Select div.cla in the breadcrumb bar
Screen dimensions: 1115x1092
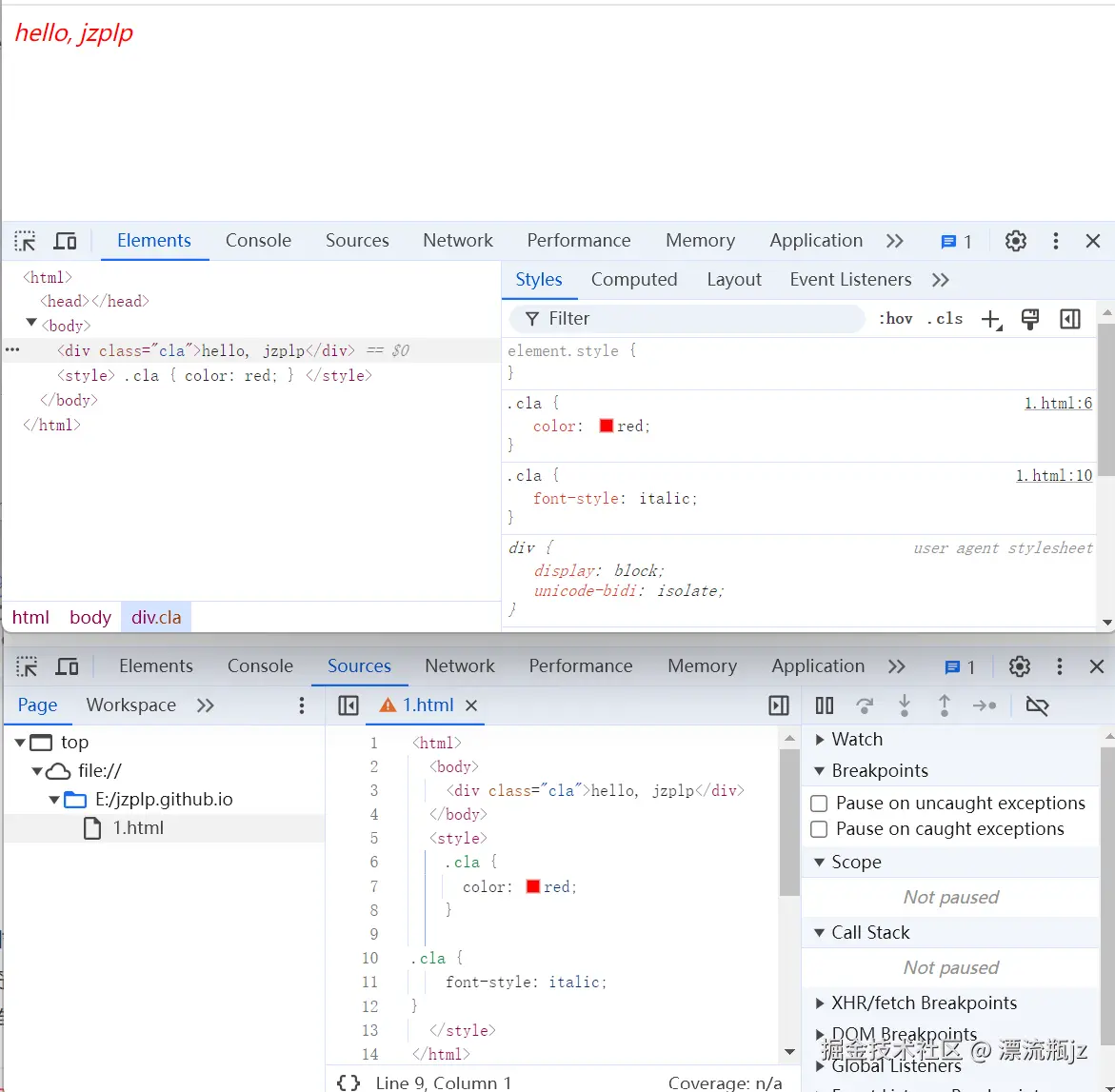[156, 617]
